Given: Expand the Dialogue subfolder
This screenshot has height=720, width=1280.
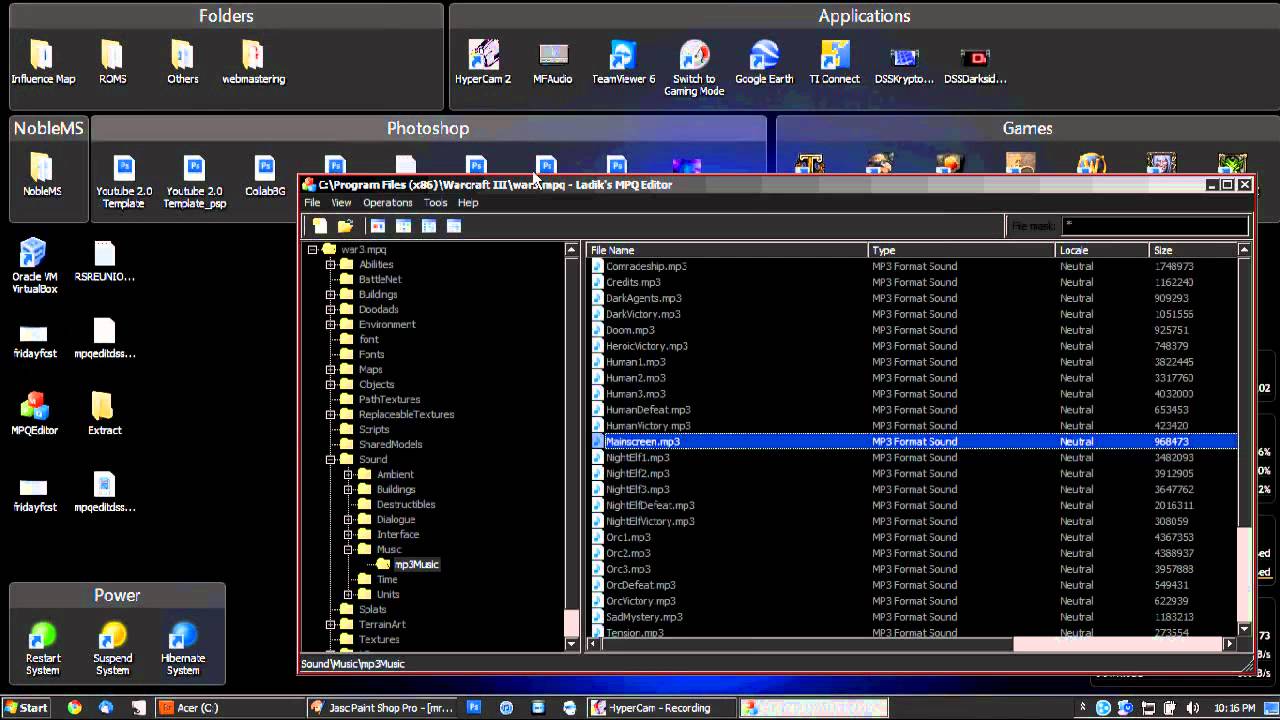Looking at the screenshot, I should click(349, 520).
